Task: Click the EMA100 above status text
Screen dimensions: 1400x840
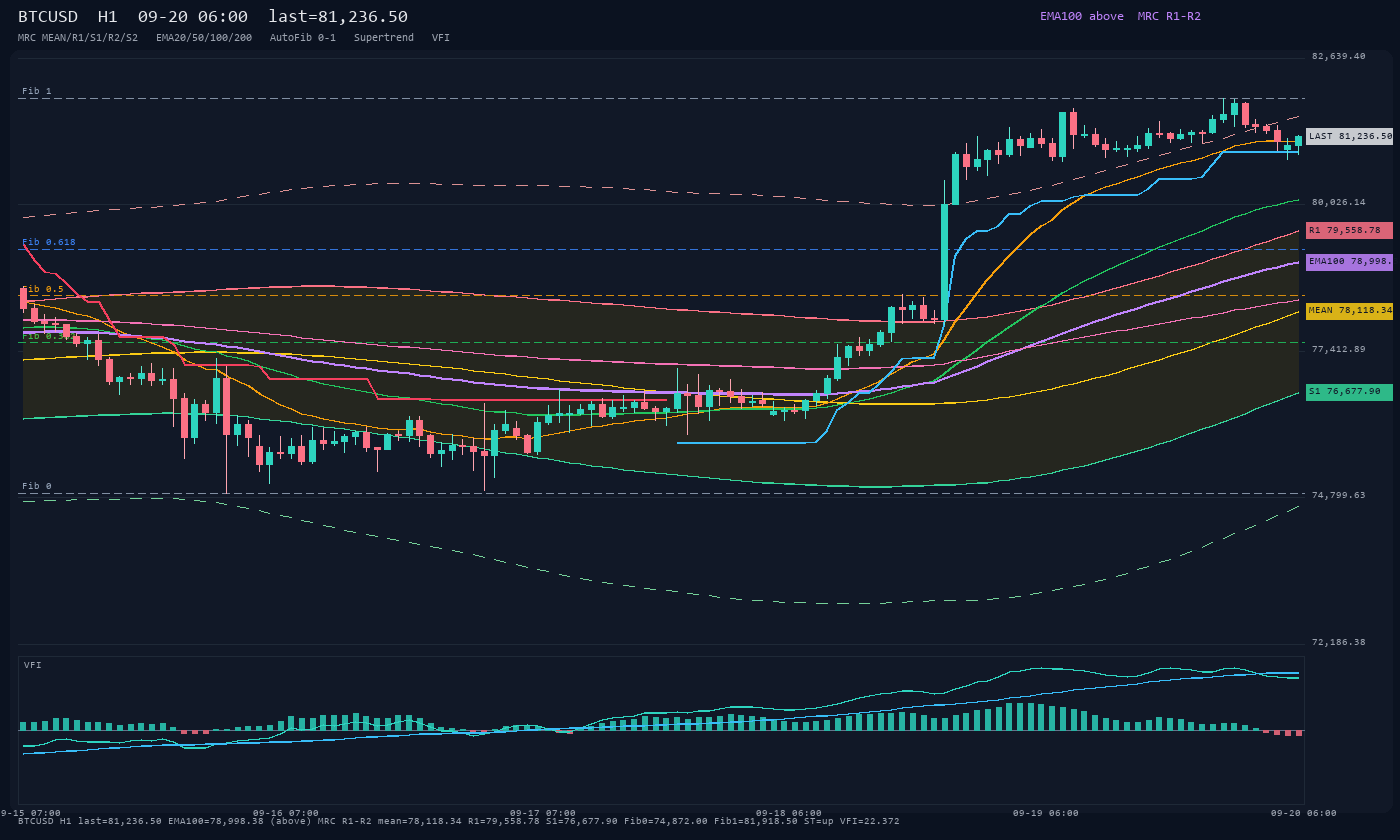Action: [1081, 16]
